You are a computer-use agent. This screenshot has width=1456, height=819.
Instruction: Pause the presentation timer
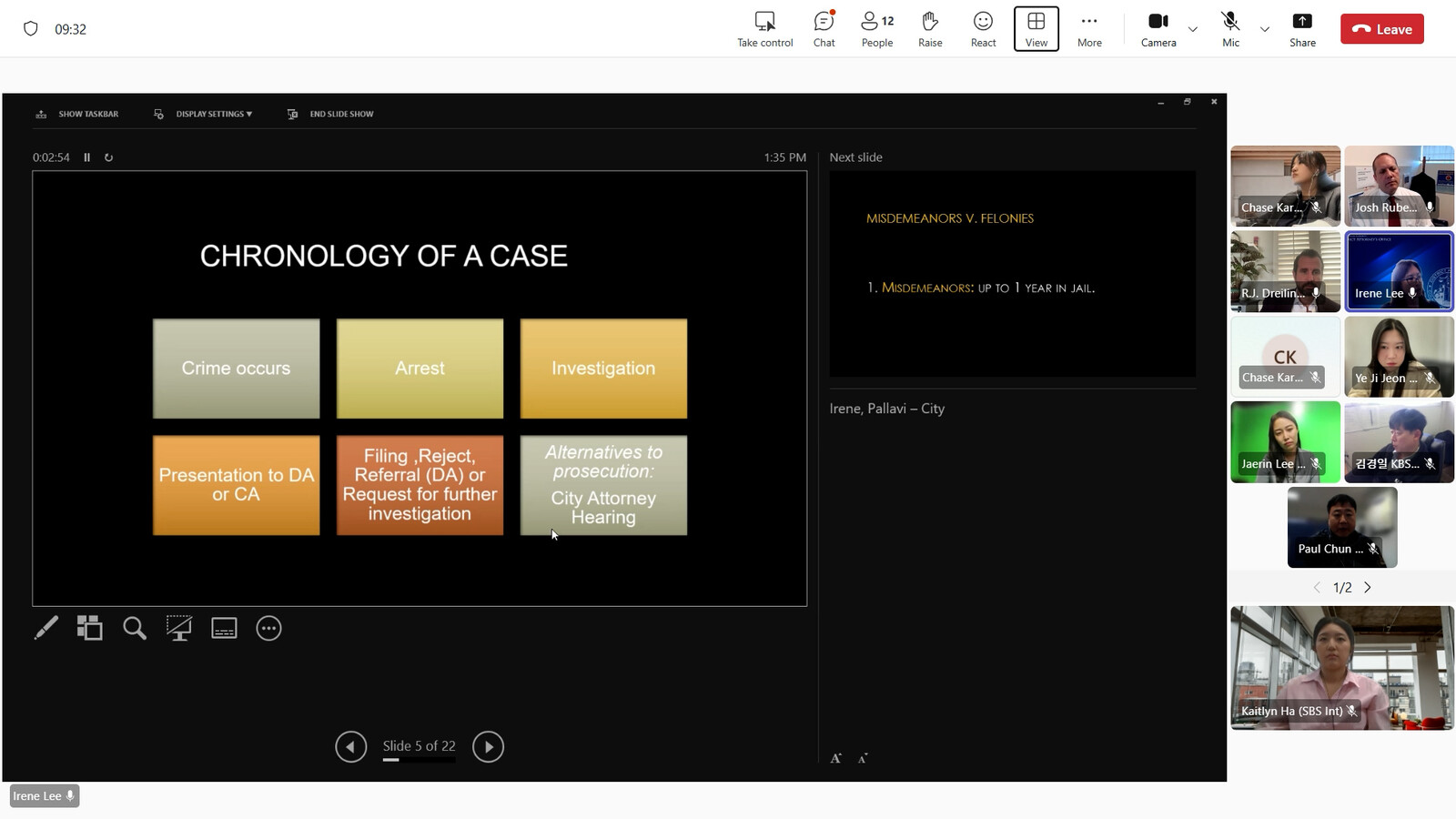(87, 157)
